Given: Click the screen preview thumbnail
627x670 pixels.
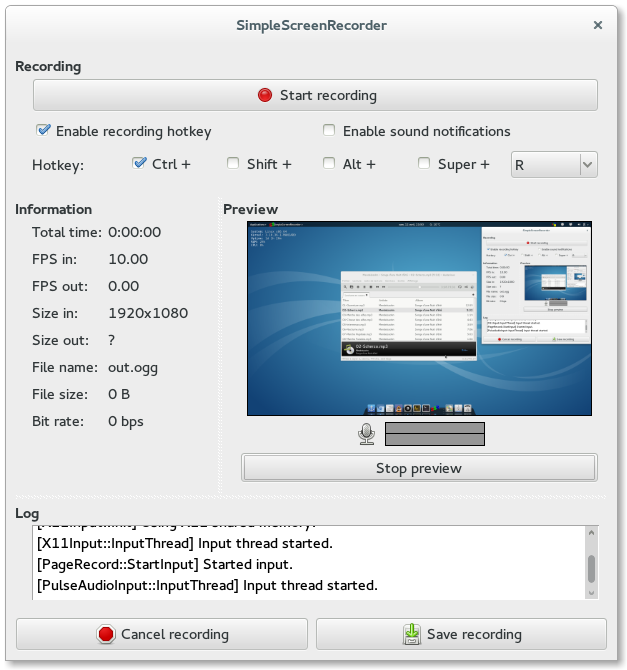Looking at the screenshot, I should point(419,318).
